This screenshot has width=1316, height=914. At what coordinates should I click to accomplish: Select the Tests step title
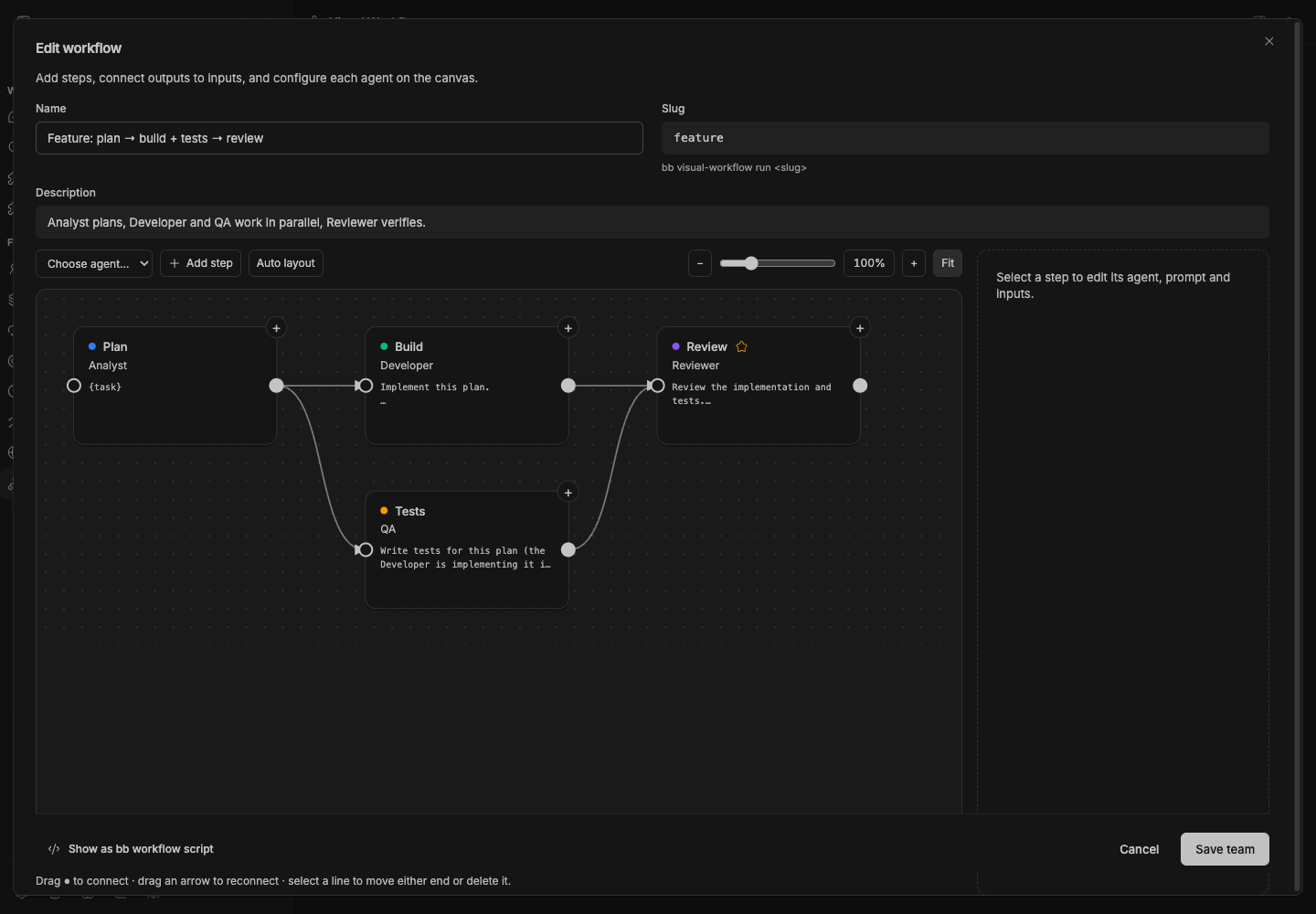[409, 511]
